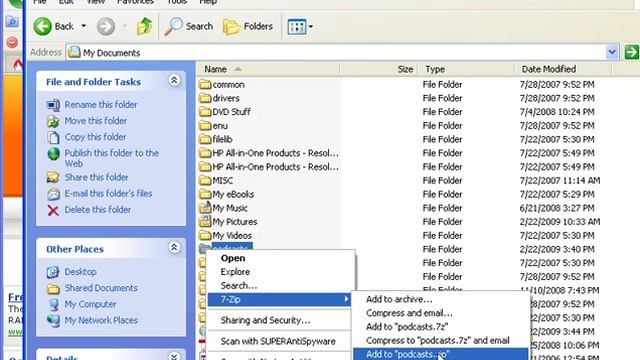Sort by Size column header

click(x=379, y=69)
